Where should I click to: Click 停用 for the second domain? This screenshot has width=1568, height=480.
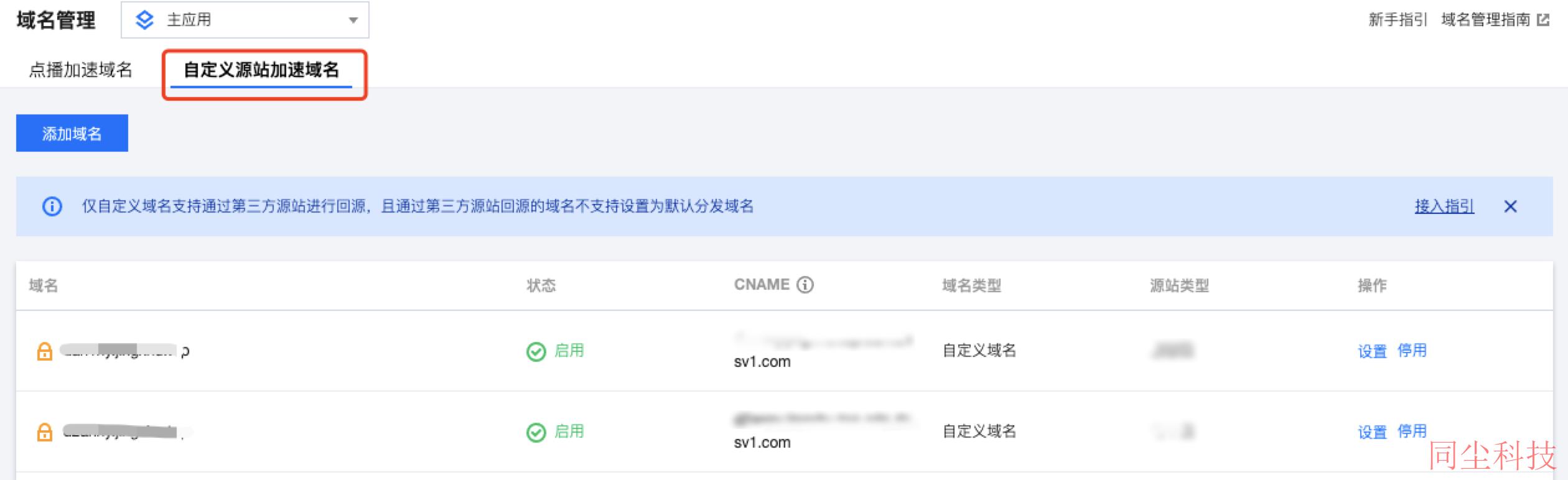(x=1412, y=432)
